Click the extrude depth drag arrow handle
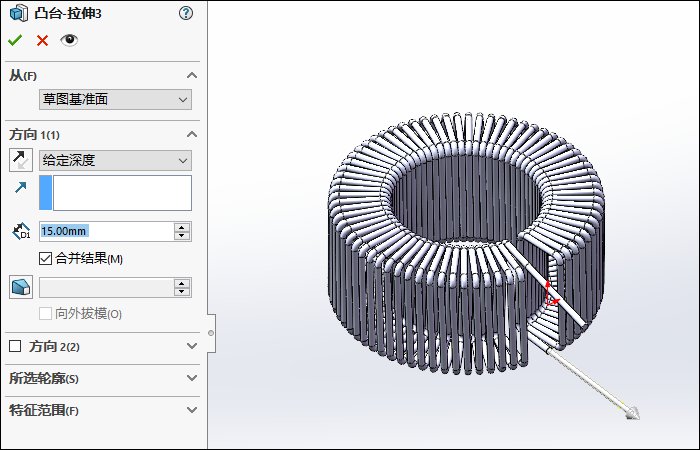Image resolution: width=700 pixels, height=450 pixels. [x=632, y=412]
